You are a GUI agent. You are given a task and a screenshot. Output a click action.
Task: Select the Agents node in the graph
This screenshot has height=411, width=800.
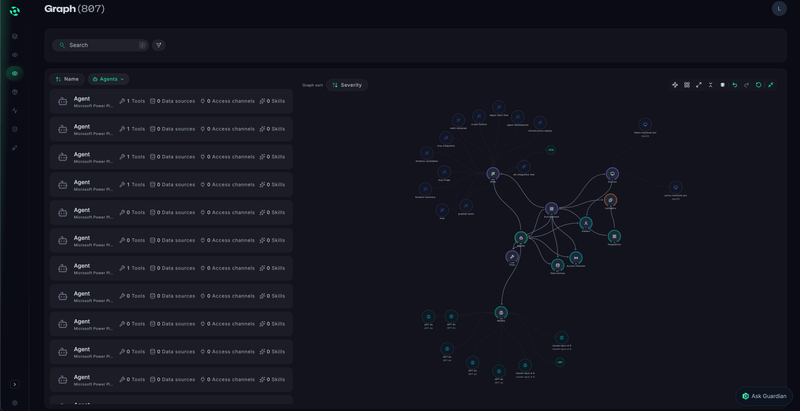click(521, 238)
